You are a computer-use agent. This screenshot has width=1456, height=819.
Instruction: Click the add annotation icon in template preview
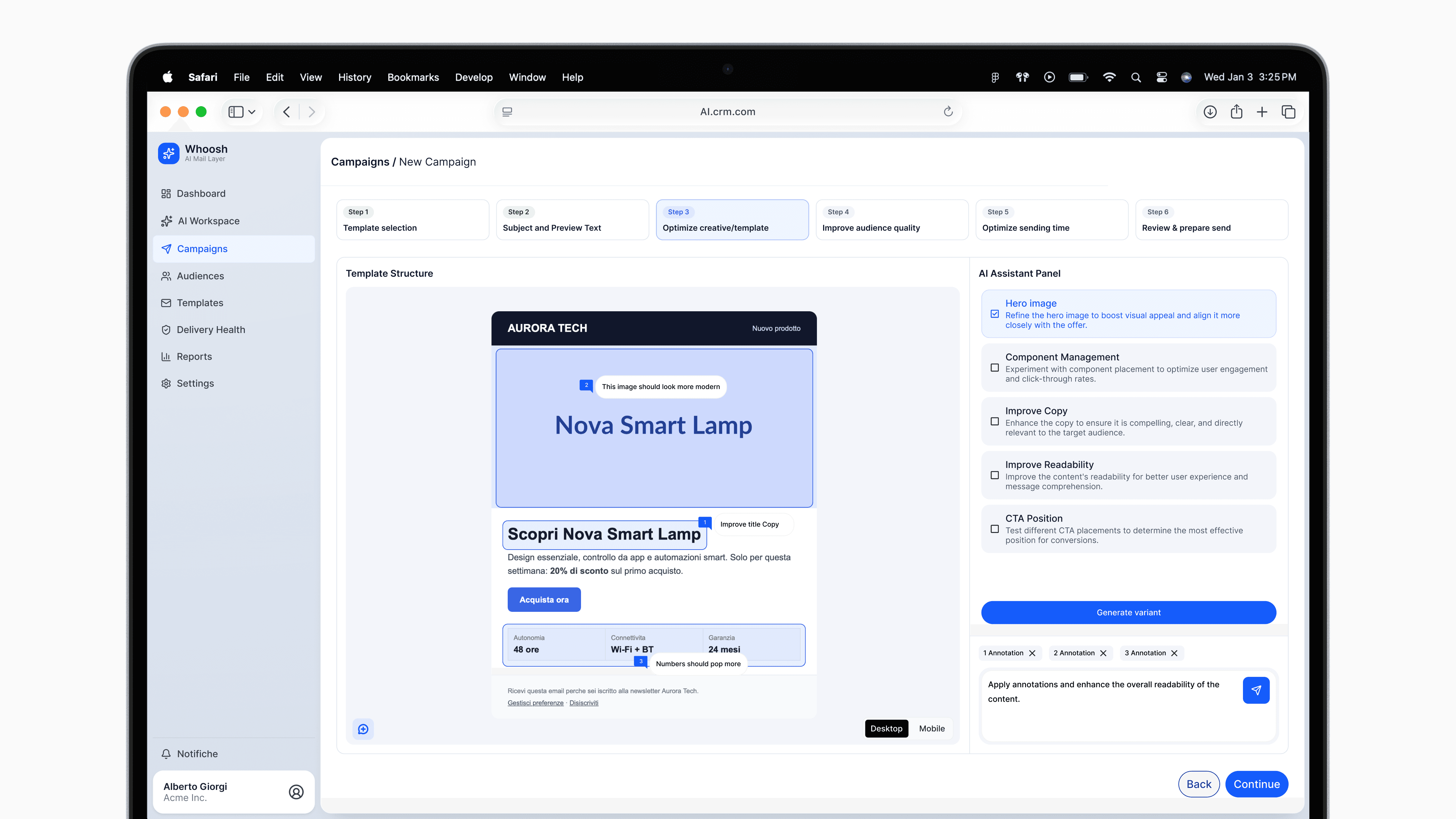363,729
